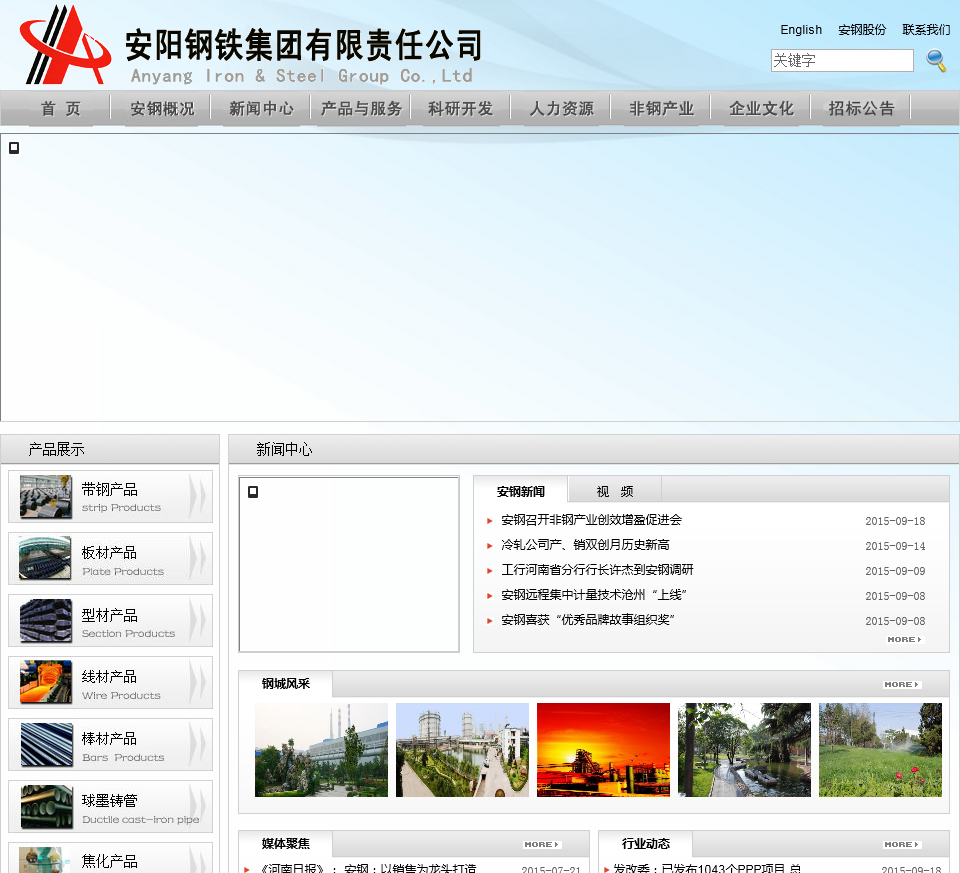Screen dimensions: 960x873
Task: Open the red sunset steelworks photo
Action: (x=603, y=750)
